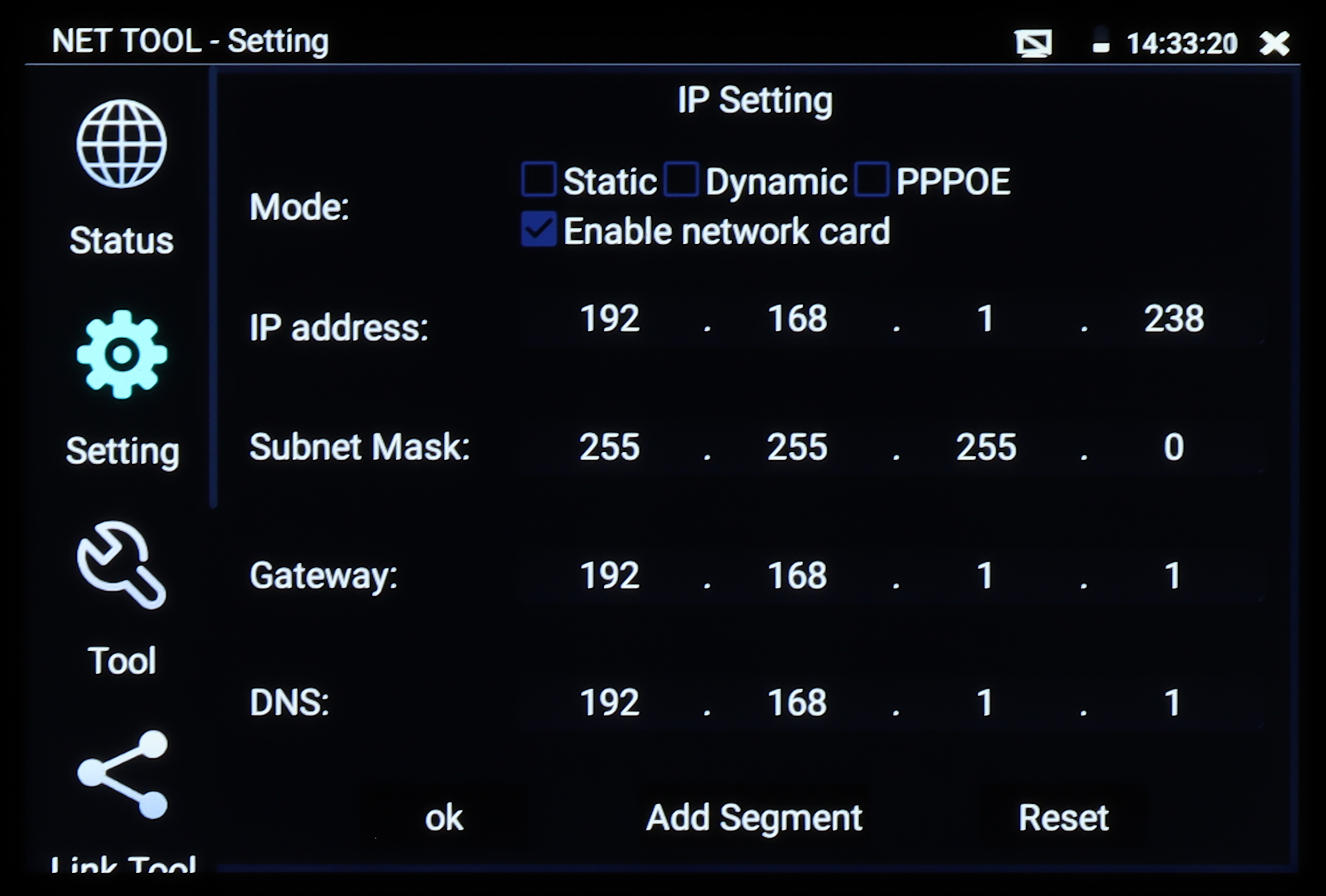Click the Gateway last octet field

click(1172, 575)
